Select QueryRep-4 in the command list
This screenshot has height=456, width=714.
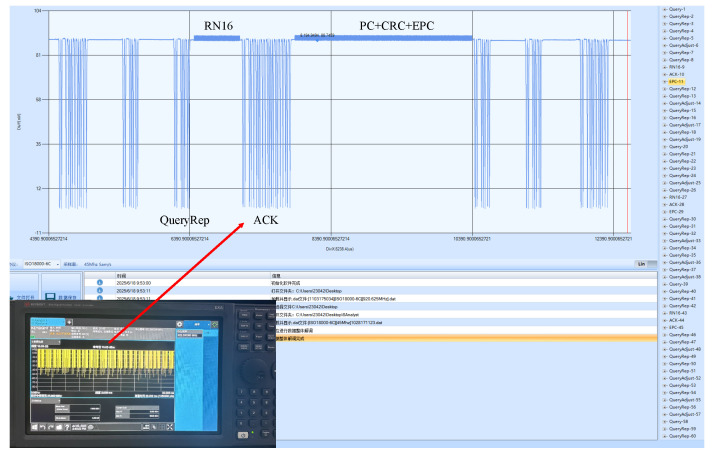681,31
